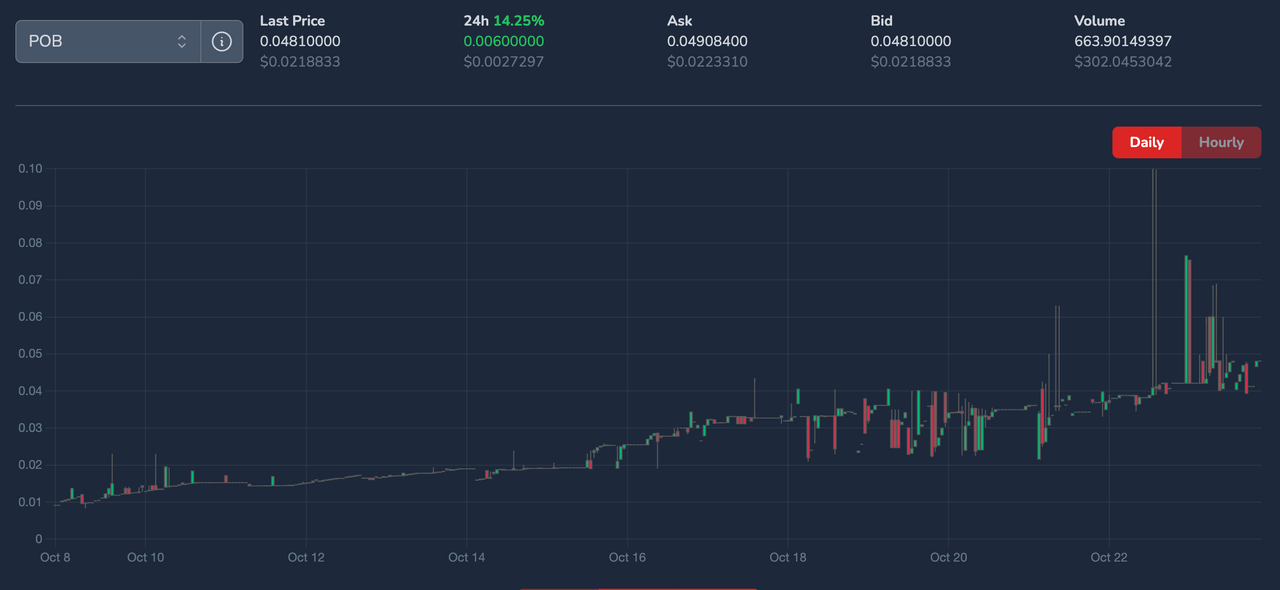
Task: Click the 0.07 y-axis label
Action: [30, 280]
